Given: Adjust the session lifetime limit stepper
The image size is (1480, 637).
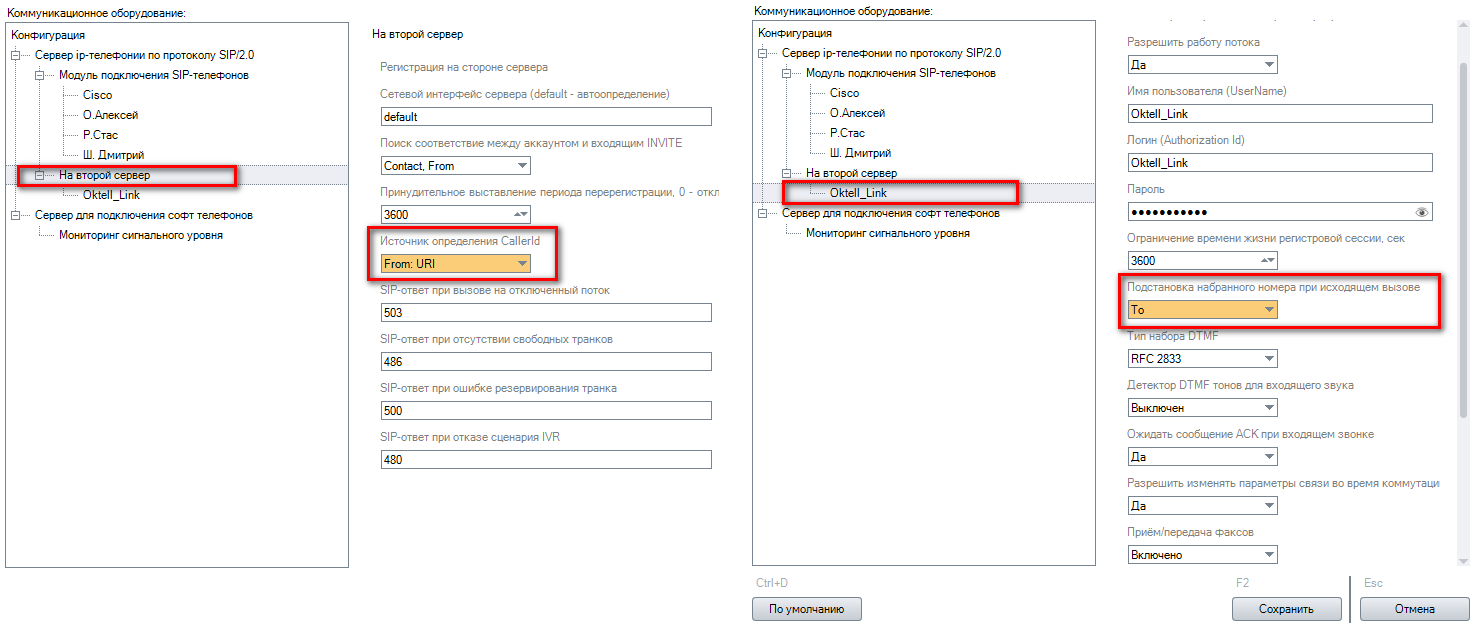Looking at the screenshot, I should 1268,261.
